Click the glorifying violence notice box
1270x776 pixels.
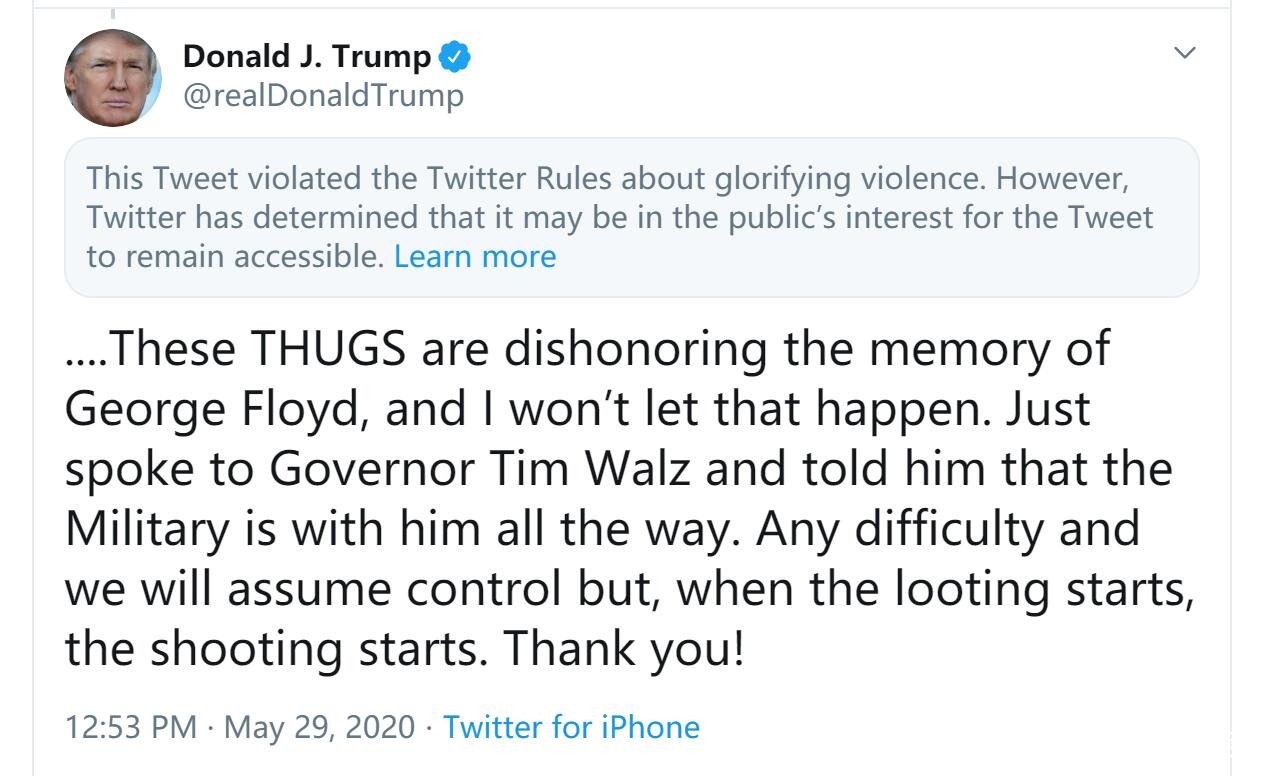click(x=631, y=217)
